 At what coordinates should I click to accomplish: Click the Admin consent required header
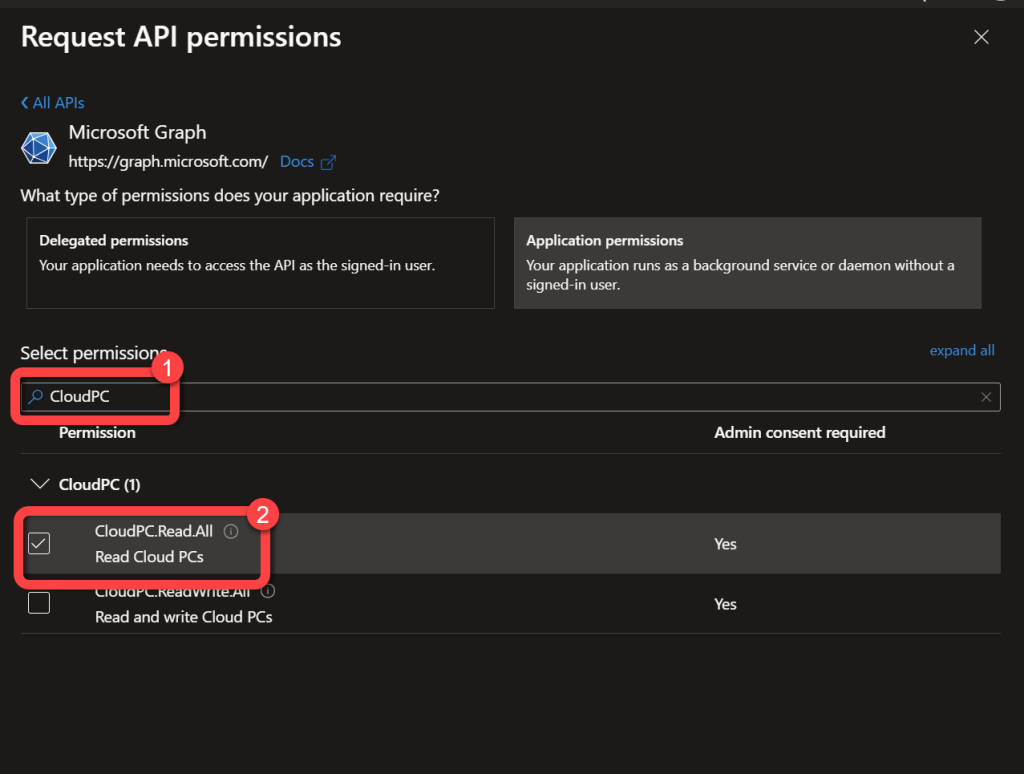coord(799,433)
